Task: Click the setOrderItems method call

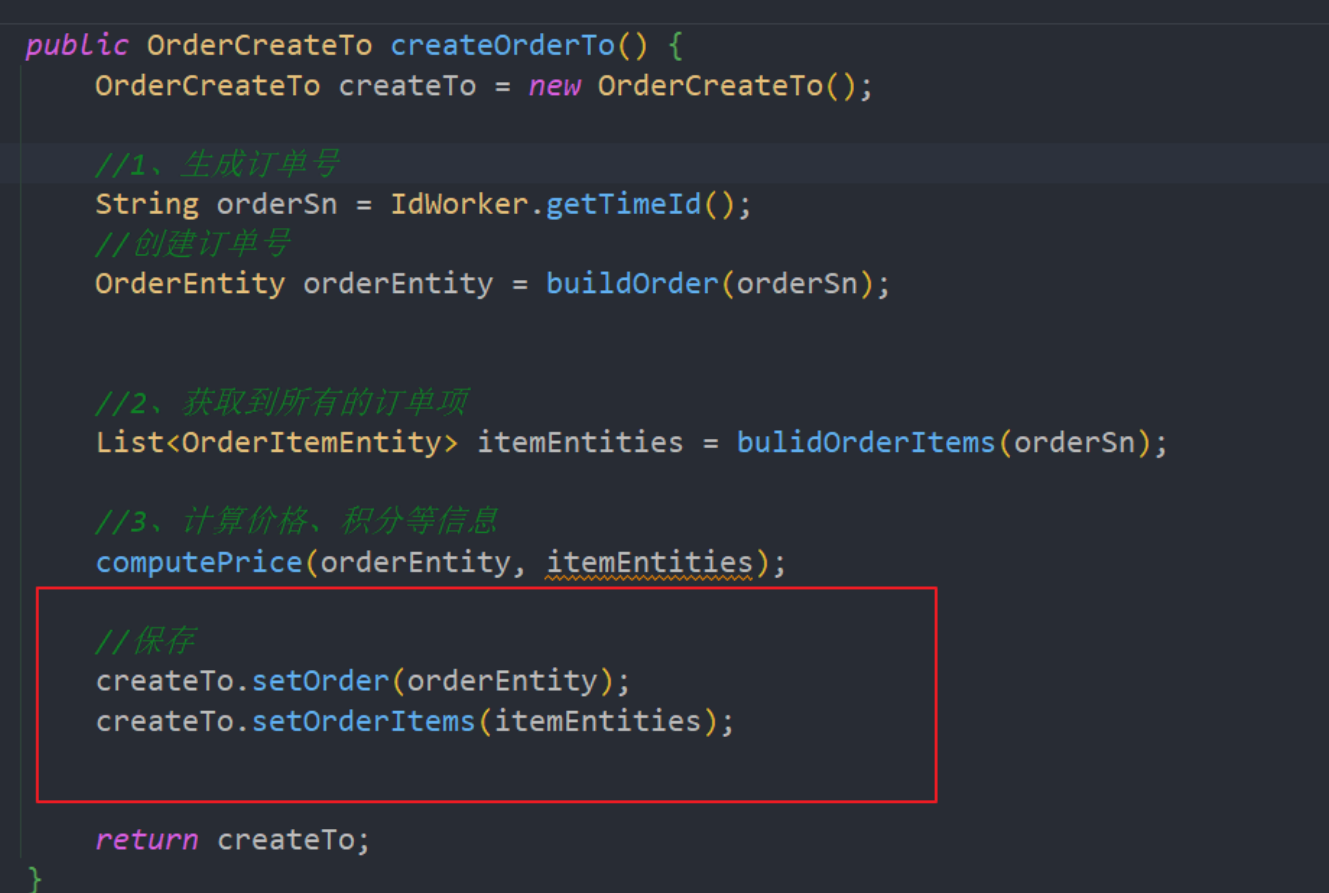Action: click(363, 721)
